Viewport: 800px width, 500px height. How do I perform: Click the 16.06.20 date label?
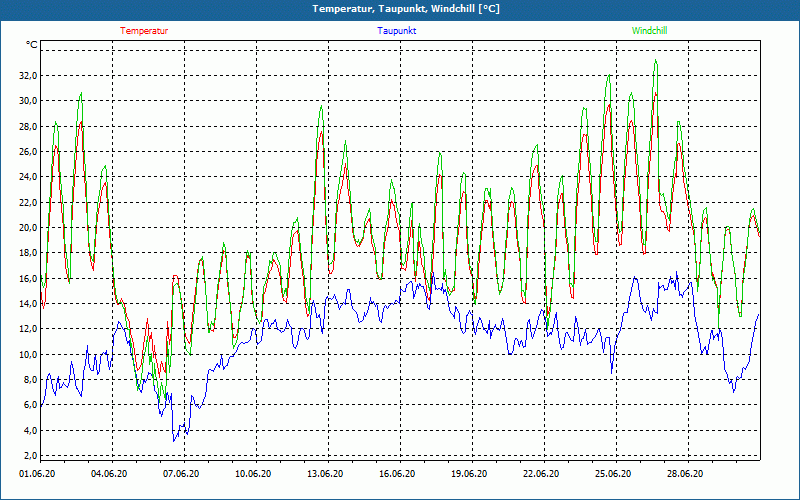(397, 474)
